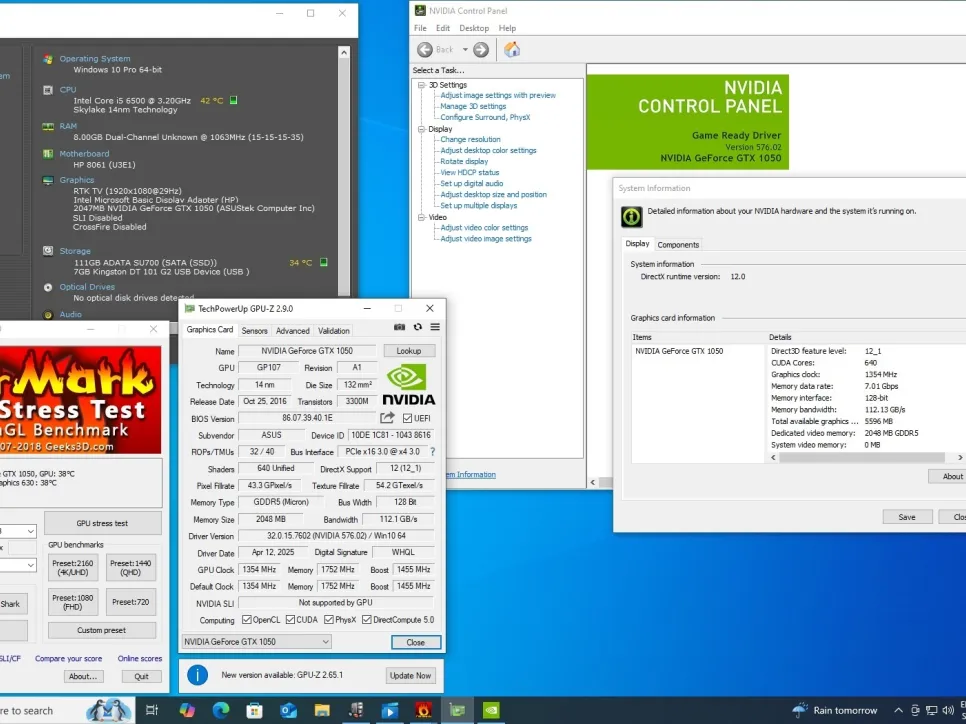Screen dimensions: 966x724
Task: Open the Back history dropdown arrow
Action: [x=465, y=49]
